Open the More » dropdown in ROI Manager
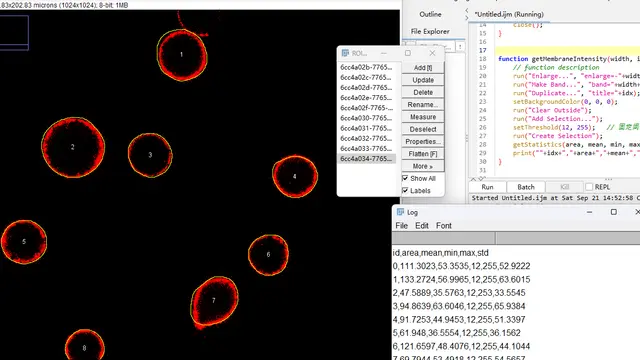640x360 pixels. (x=423, y=166)
